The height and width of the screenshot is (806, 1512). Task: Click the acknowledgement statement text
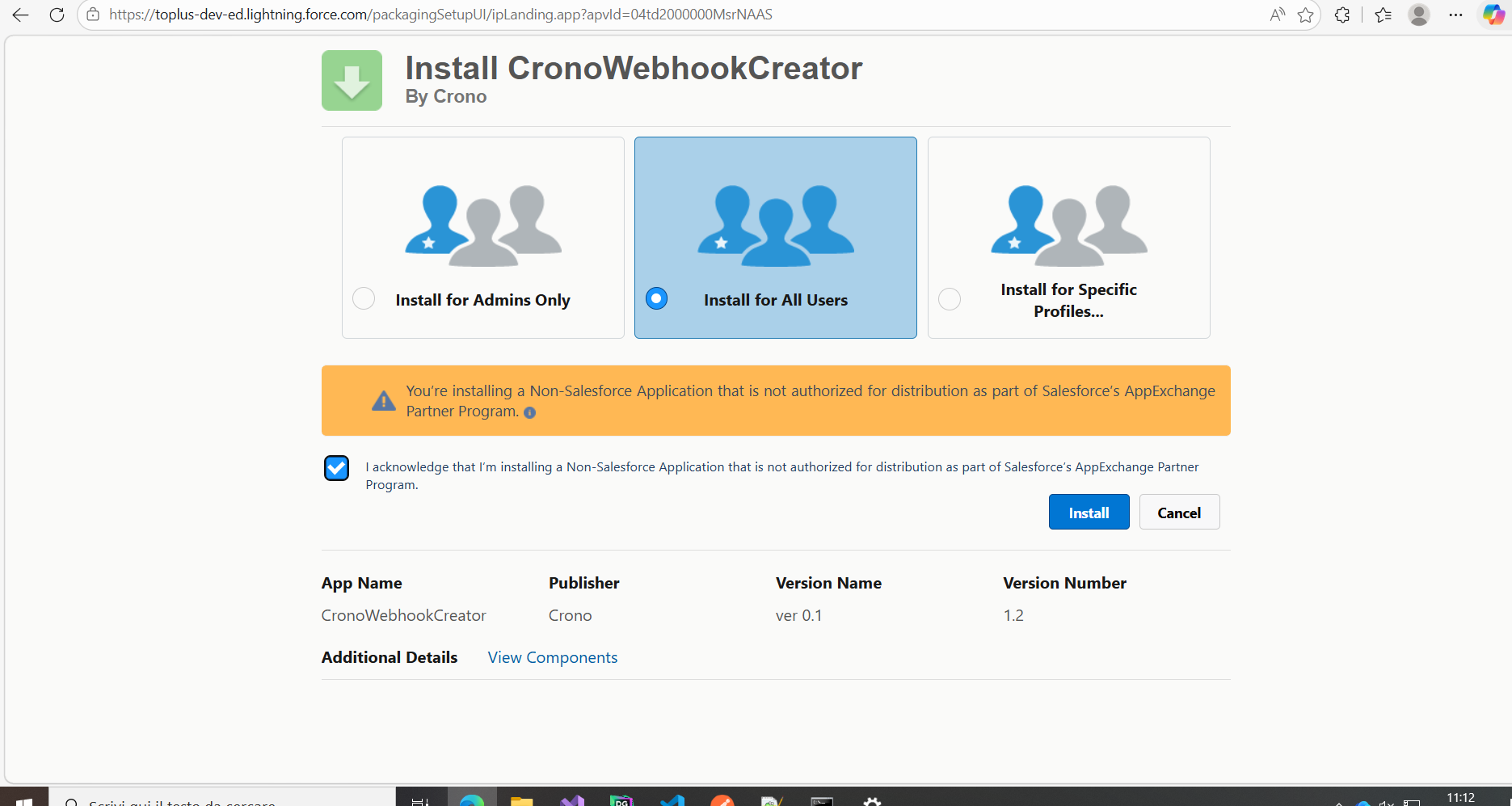782,475
